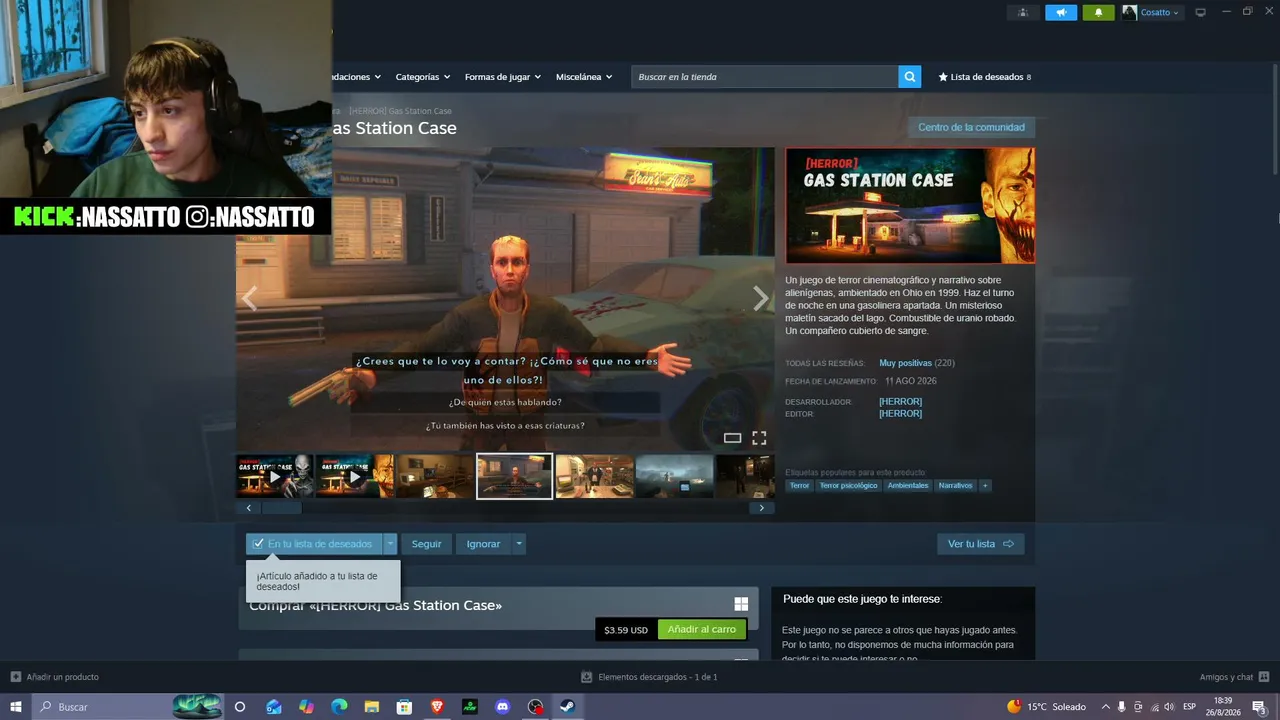Click the plus icon after the tags
This screenshot has height=720, width=1280.
point(985,486)
